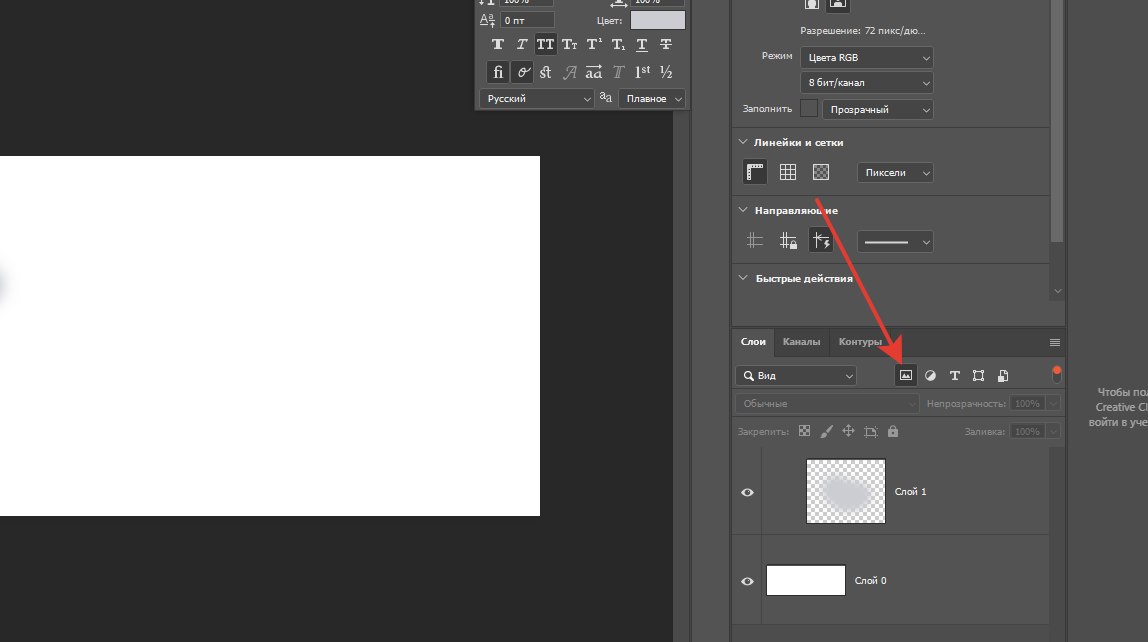This screenshot has width=1148, height=642.
Task: Lock artboard nesting icon
Action: [x=871, y=431]
